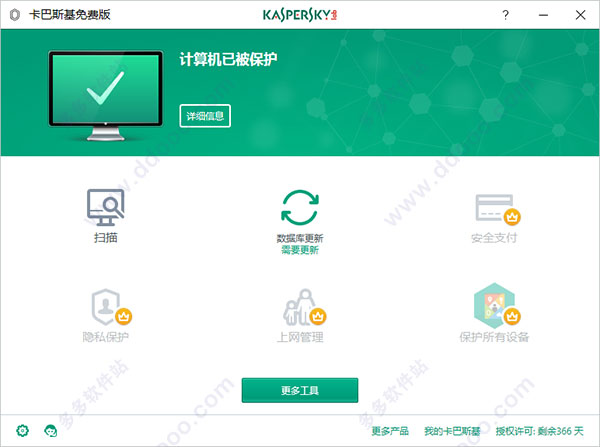Click the 详细信息 details button
Image resolution: width=600 pixels, height=447 pixels.
205,116
